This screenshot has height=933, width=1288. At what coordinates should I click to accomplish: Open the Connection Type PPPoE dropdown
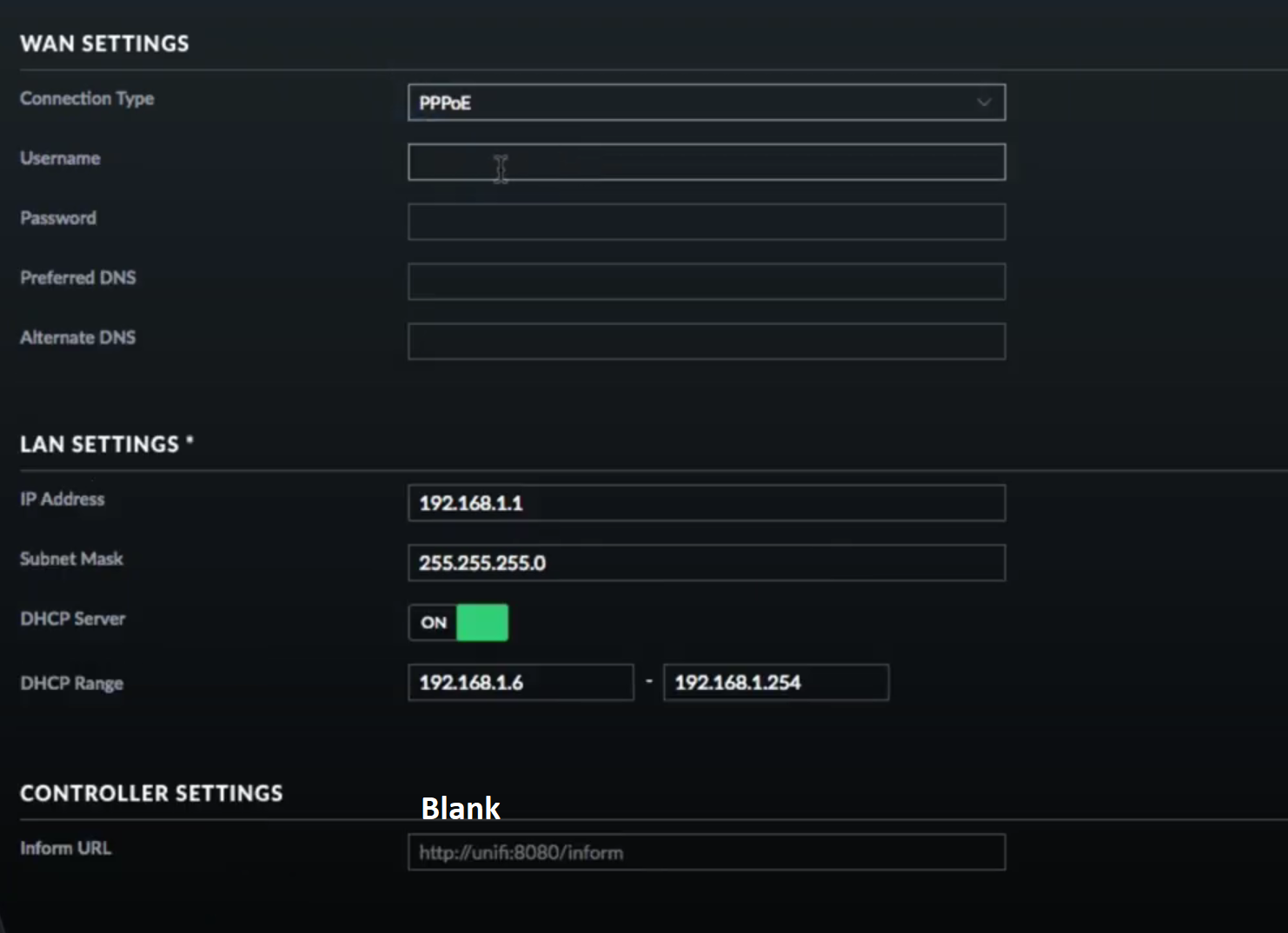706,103
